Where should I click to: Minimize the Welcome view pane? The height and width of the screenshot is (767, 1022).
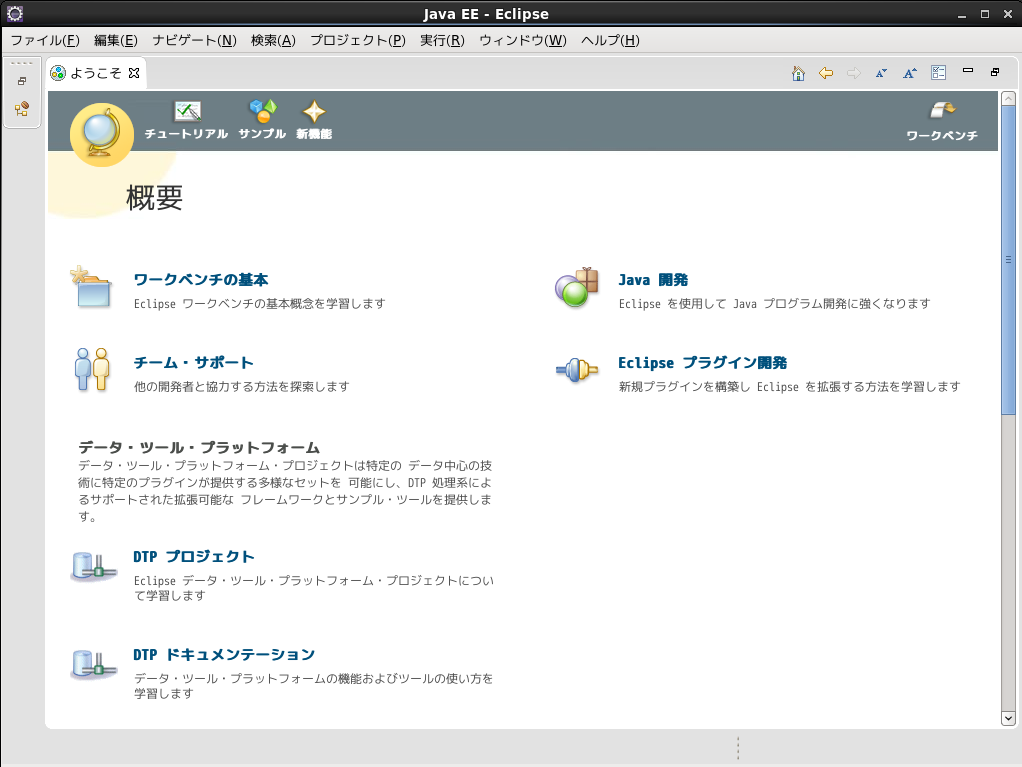[968, 71]
